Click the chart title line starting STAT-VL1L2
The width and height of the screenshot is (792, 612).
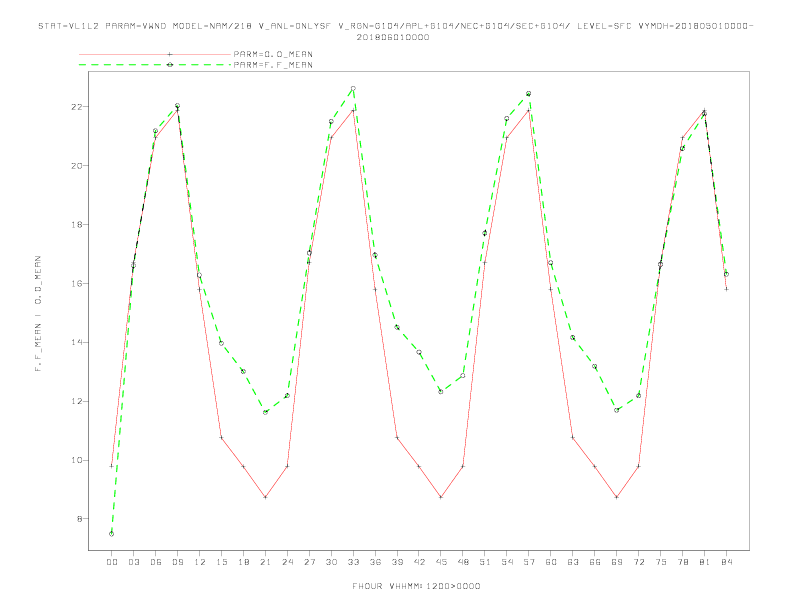[x=395, y=26]
